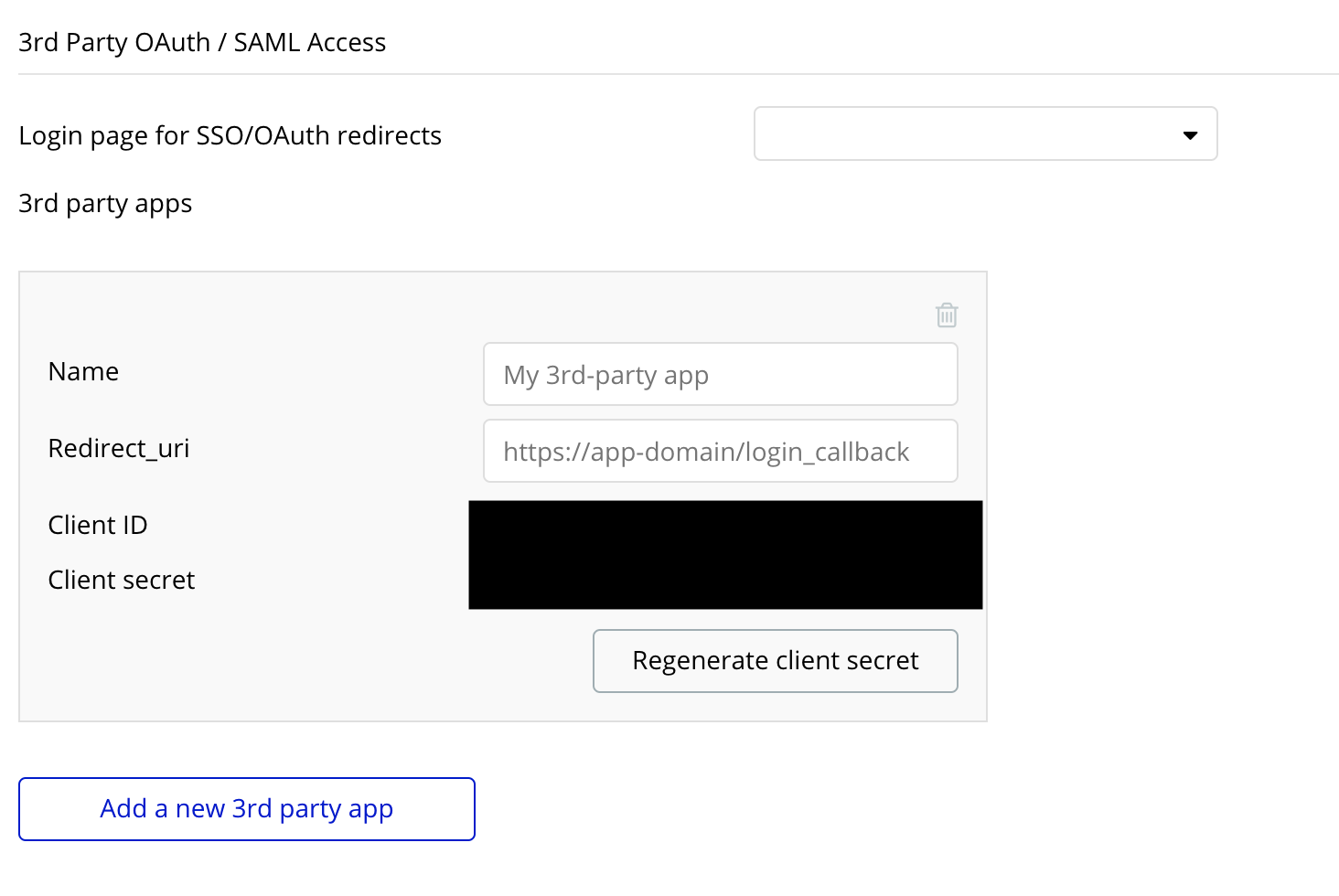Click the dropdown caret for login page selection

(x=1190, y=135)
